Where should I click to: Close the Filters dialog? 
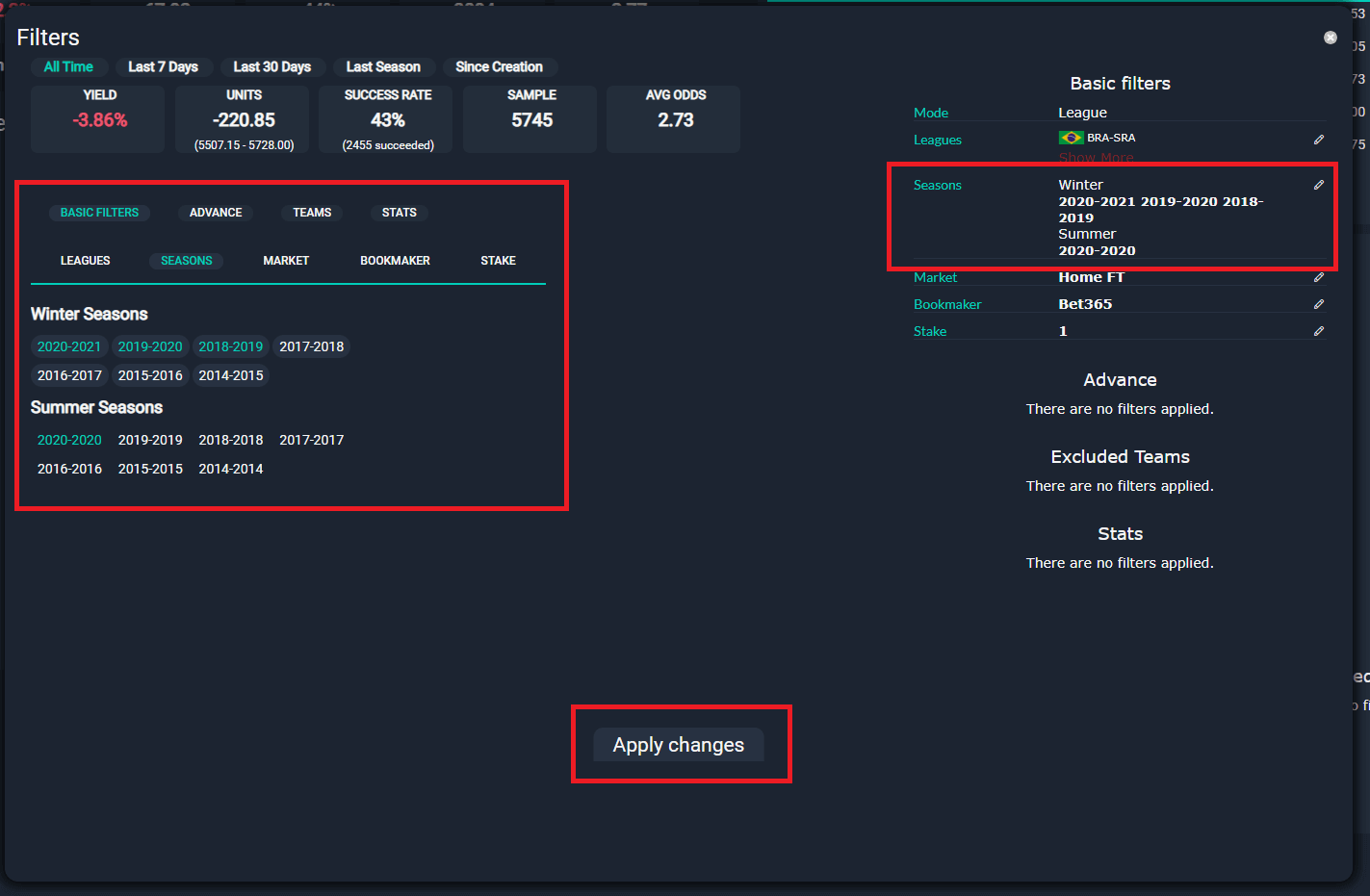click(1330, 38)
